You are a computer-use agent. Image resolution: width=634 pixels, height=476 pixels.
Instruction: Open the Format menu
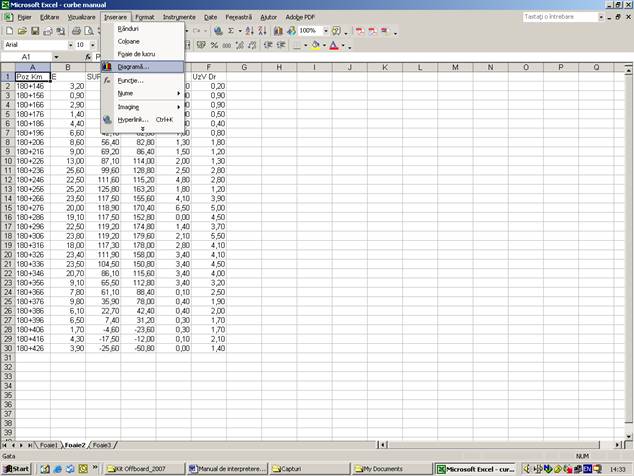coord(145,17)
